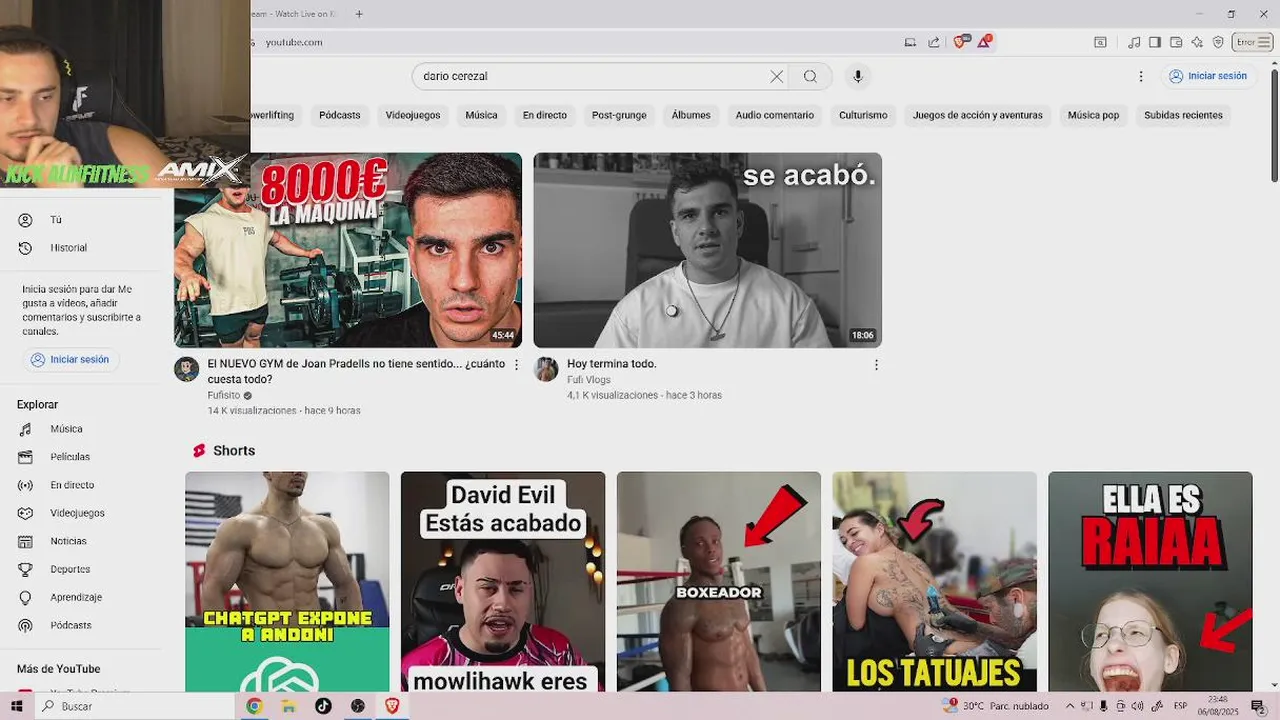1280x720 pixels.
Task: Open the LOS TATUAJES short
Action: click(935, 581)
